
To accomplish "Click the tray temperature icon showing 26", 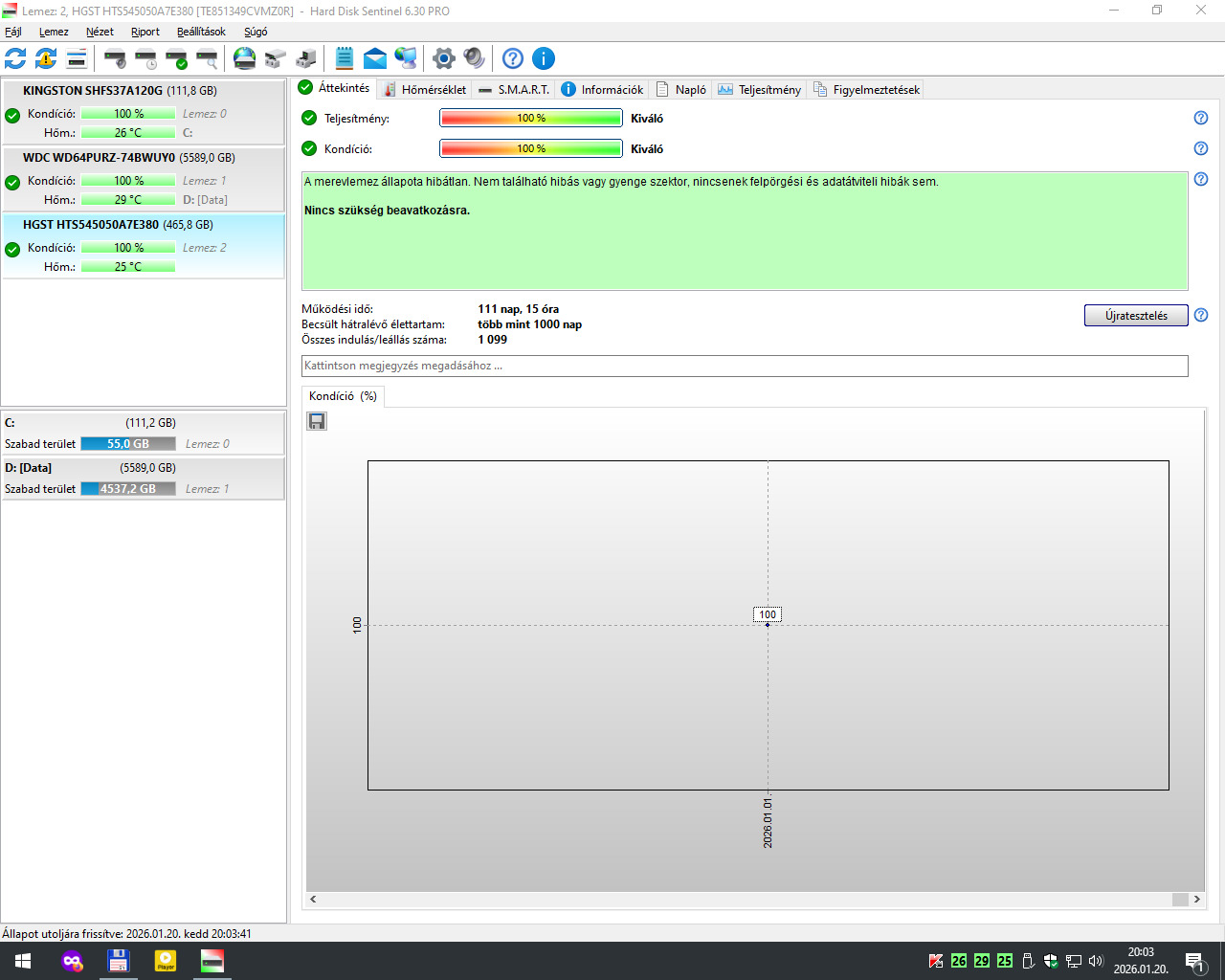I will [959, 961].
